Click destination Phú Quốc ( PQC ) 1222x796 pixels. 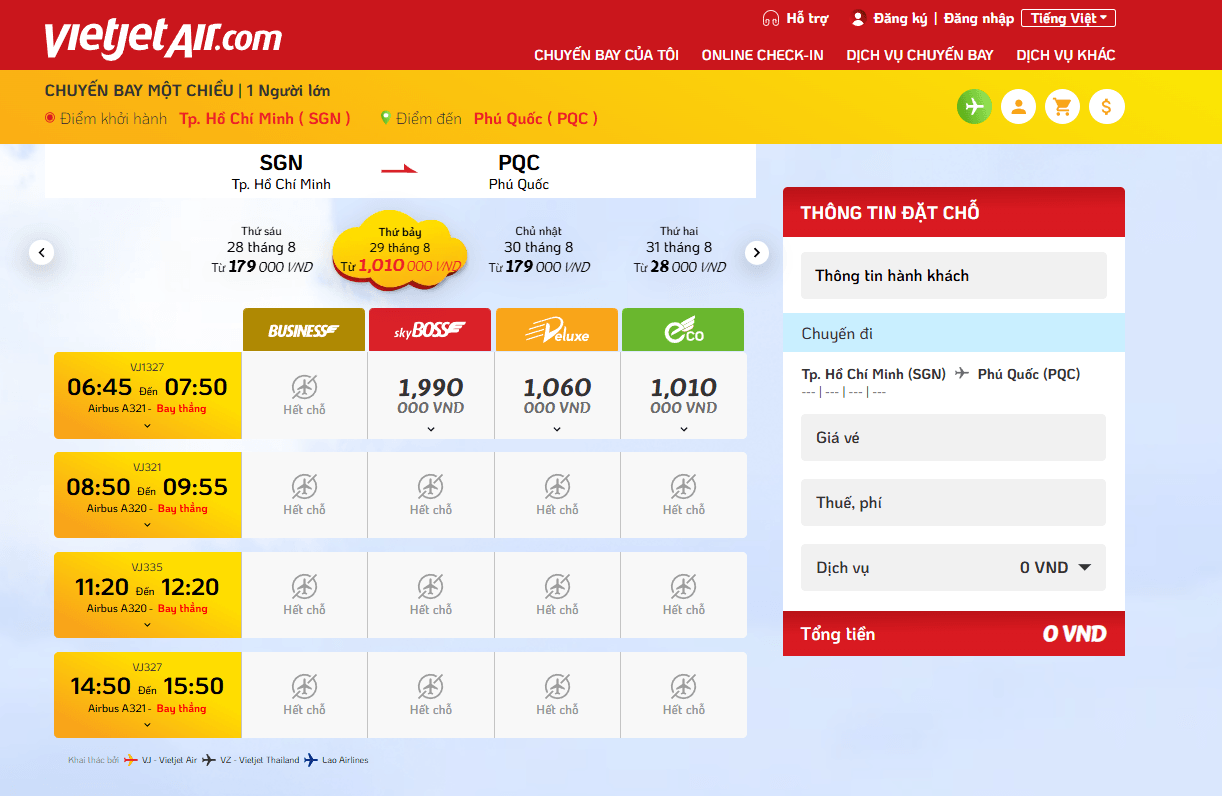click(x=536, y=118)
